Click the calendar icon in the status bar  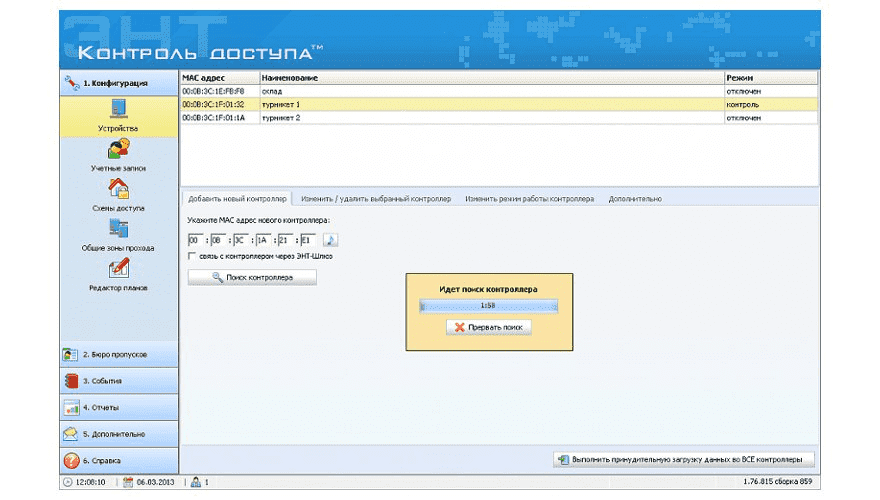point(128,482)
